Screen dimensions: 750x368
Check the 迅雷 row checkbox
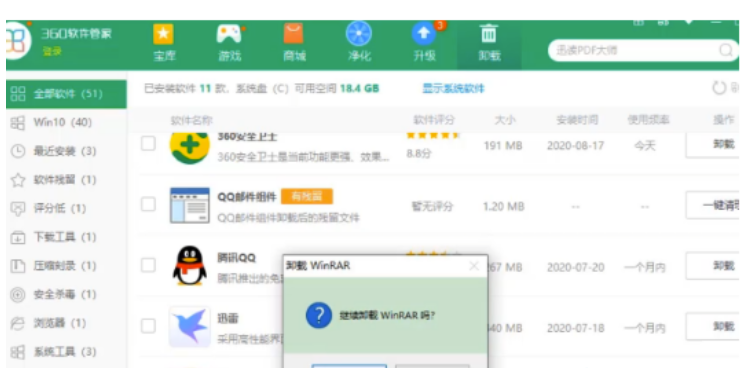(x=148, y=326)
